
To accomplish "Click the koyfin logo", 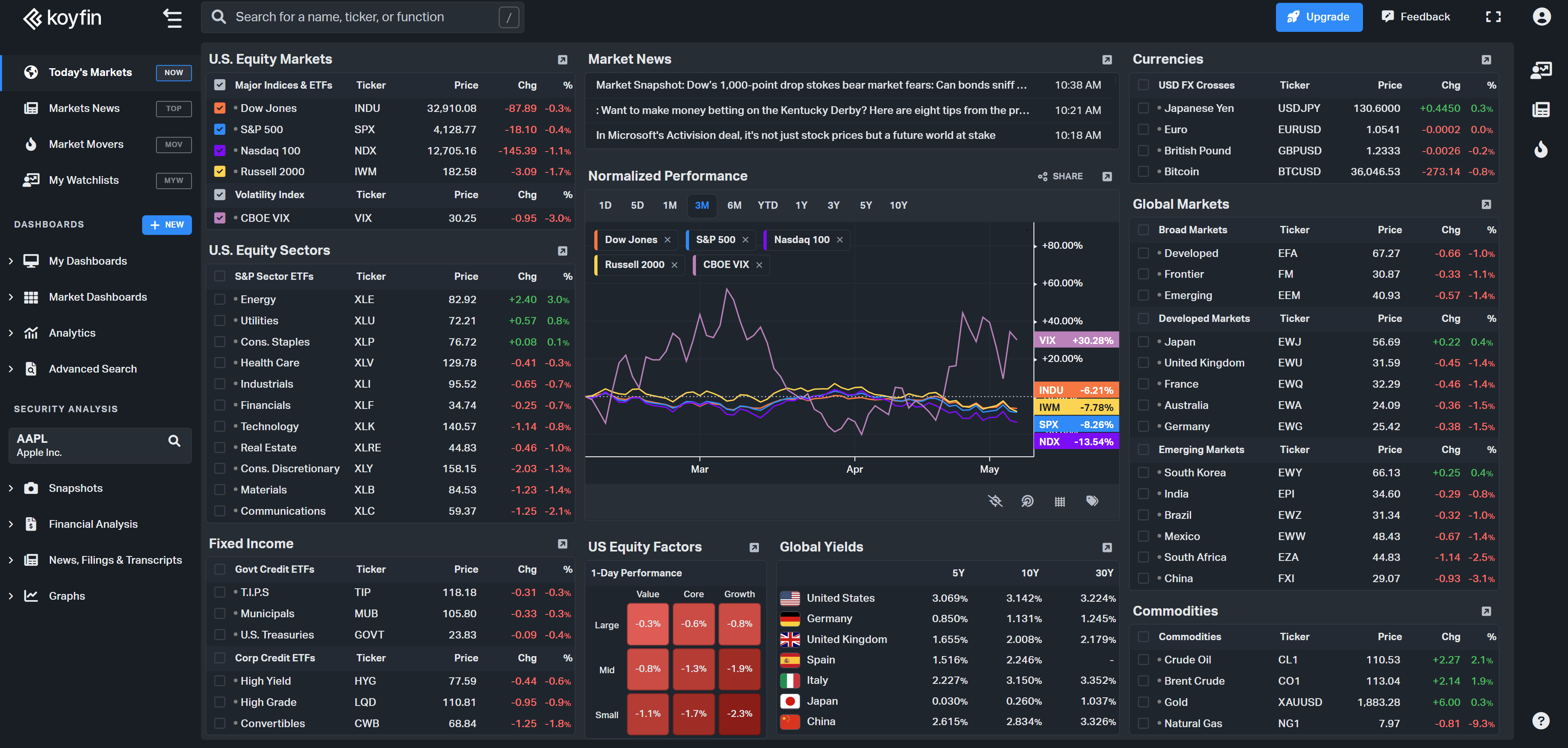I will [x=62, y=18].
